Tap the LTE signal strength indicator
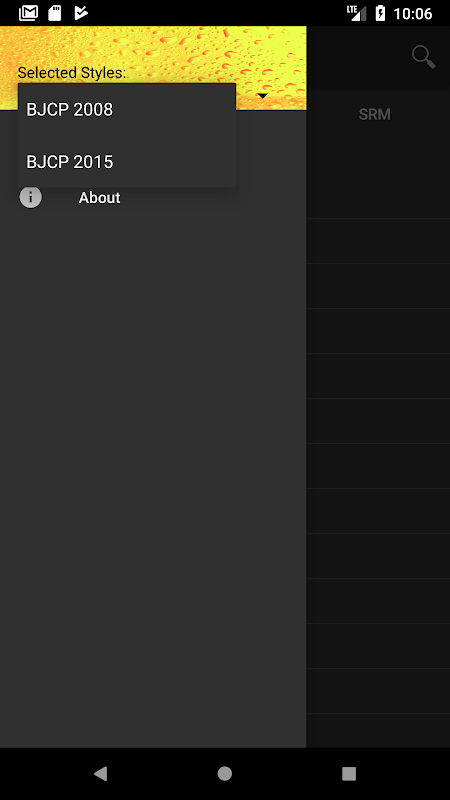 tap(357, 13)
